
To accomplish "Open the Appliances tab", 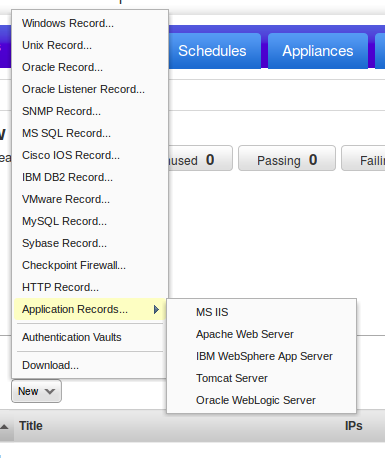I will pos(318,51).
